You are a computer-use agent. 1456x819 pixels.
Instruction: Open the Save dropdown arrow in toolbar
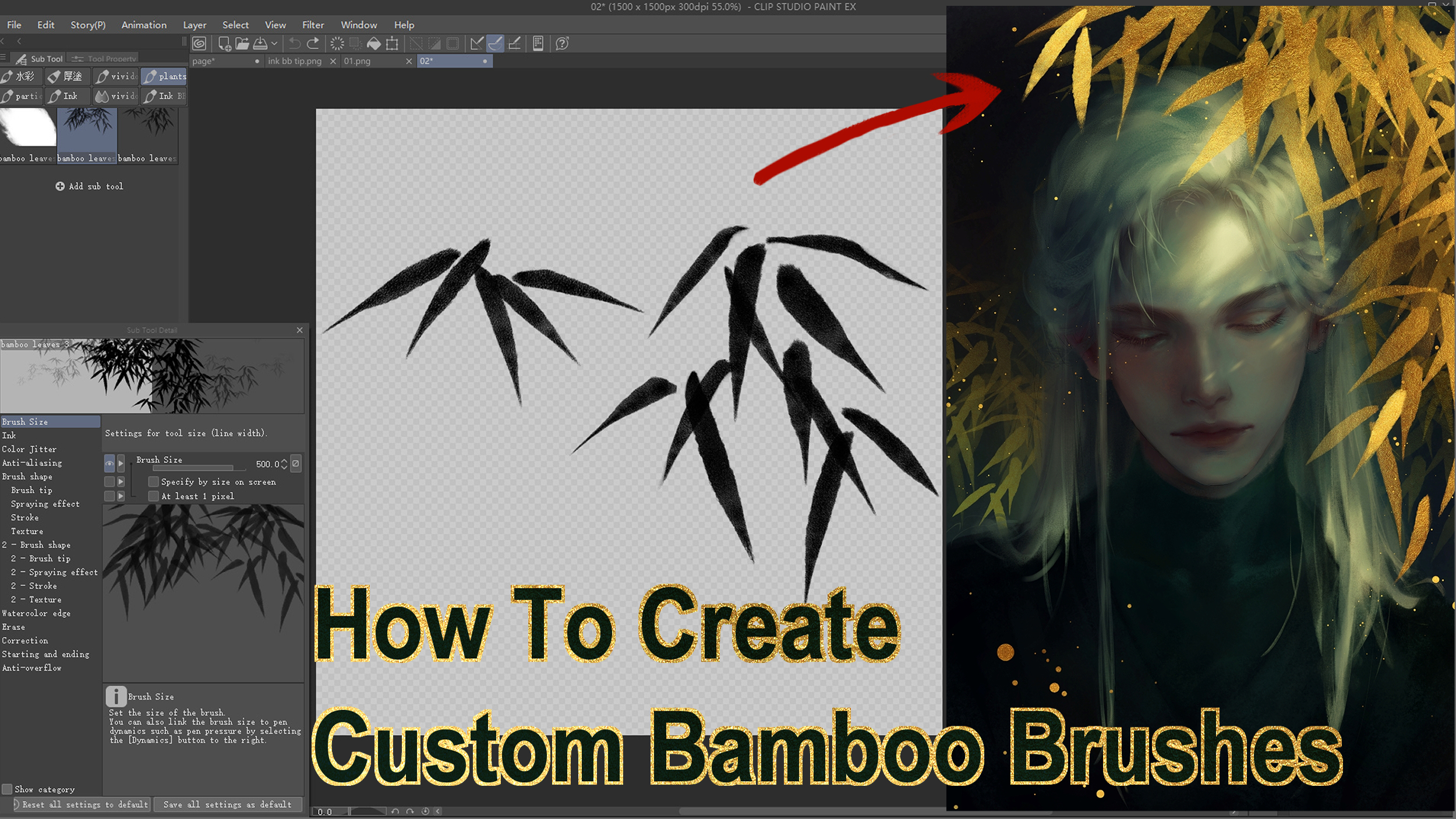click(x=274, y=44)
